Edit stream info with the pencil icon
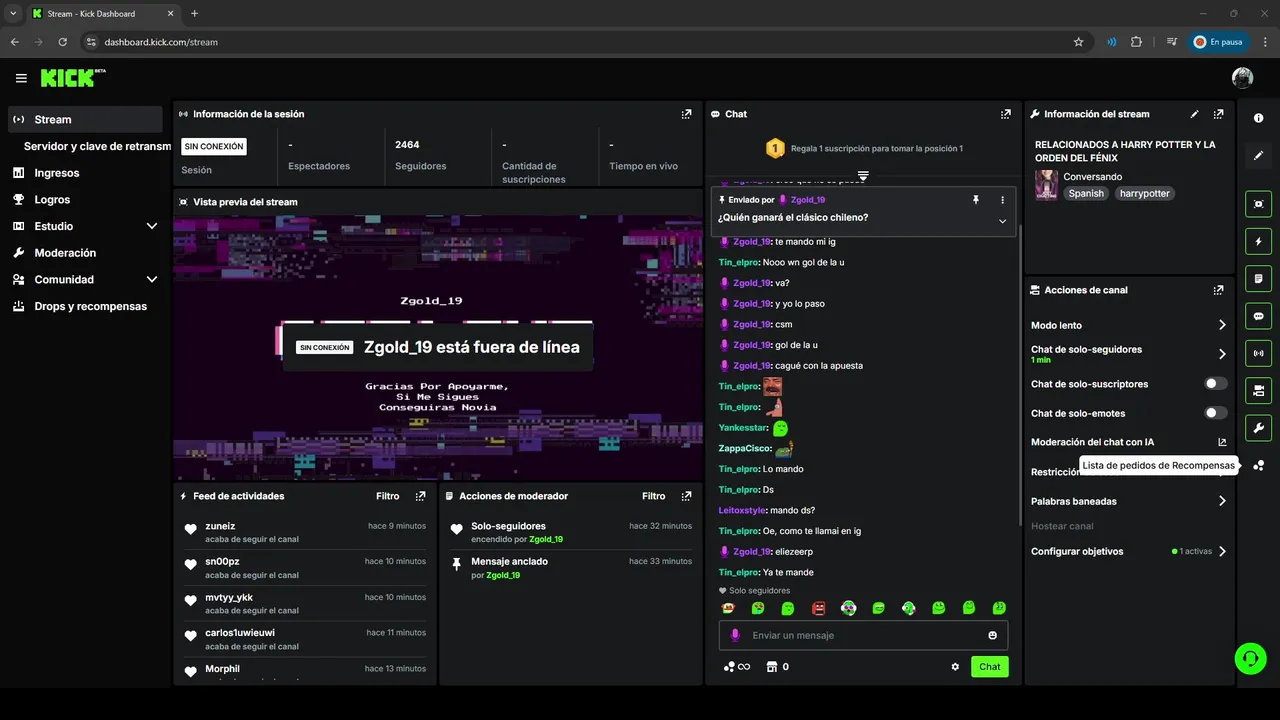This screenshot has width=1280, height=720. [1194, 114]
